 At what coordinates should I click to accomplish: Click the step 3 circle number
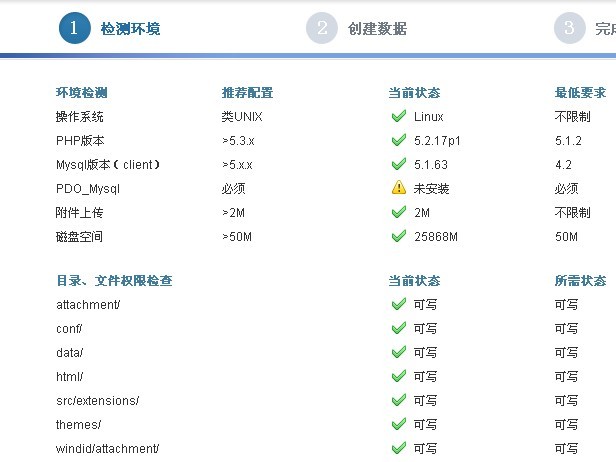[x=569, y=28]
